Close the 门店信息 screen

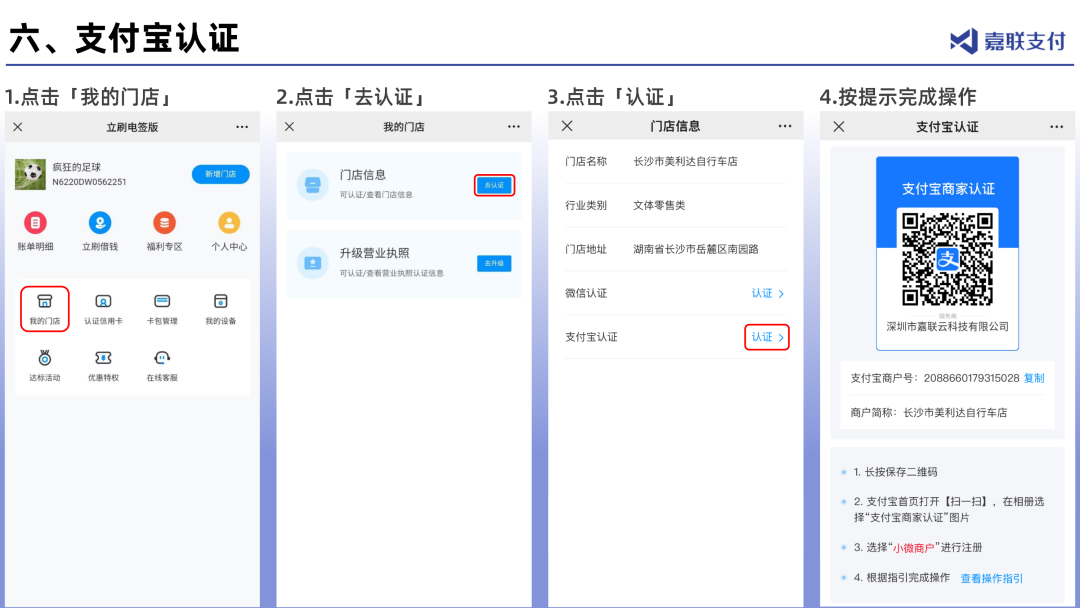coord(567,126)
